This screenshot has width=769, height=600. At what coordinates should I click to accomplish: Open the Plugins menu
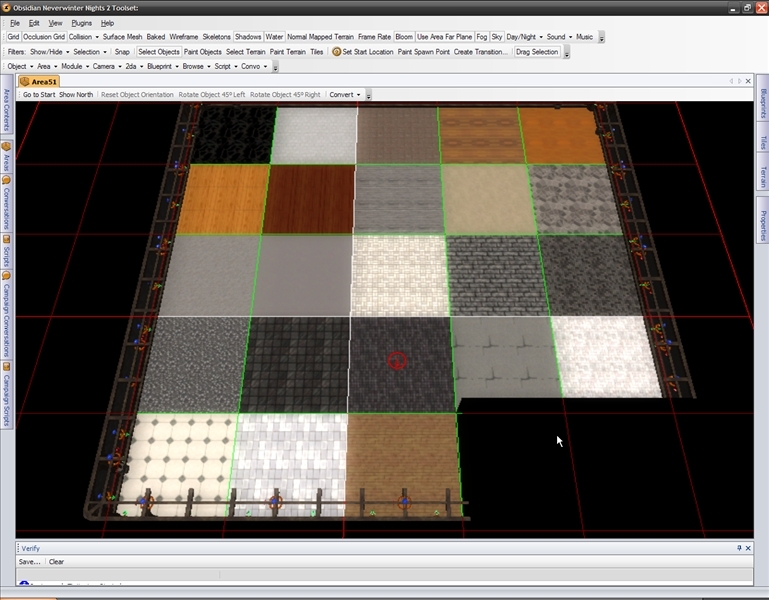point(82,22)
